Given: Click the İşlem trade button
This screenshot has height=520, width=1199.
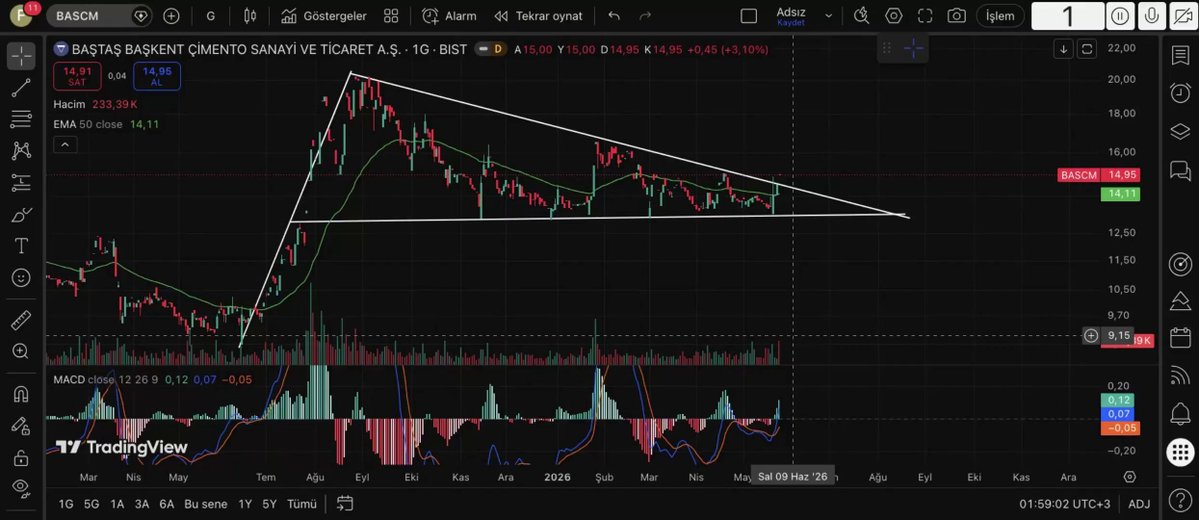Looking at the screenshot, I should click(1000, 16).
